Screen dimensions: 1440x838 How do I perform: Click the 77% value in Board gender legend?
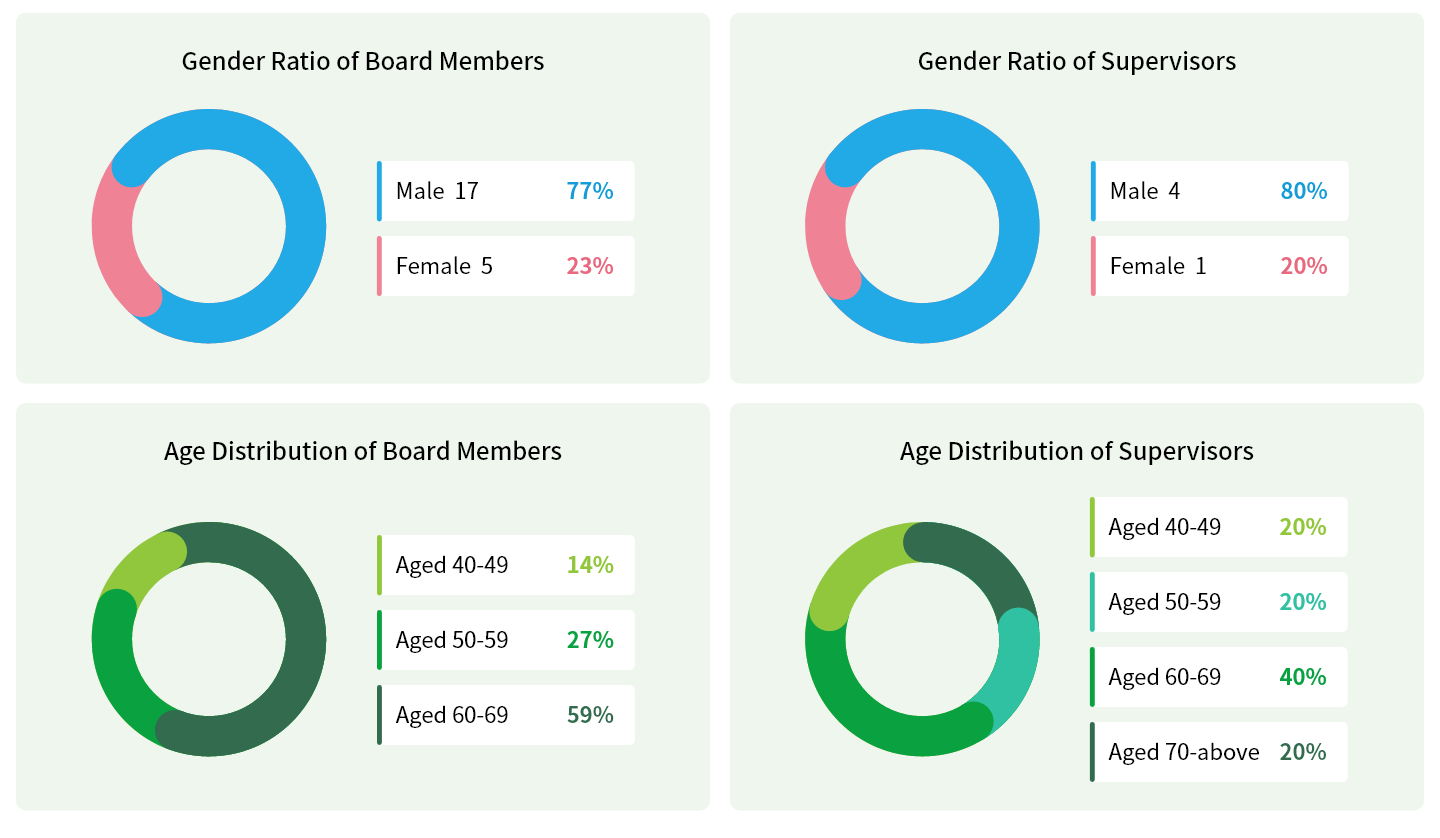click(590, 191)
